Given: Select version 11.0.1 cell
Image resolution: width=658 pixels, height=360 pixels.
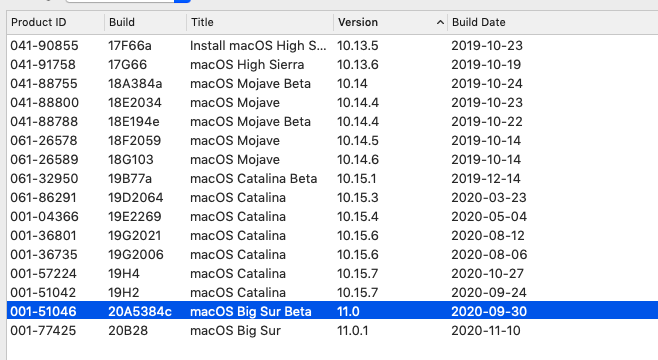Looking at the screenshot, I should [352, 331].
